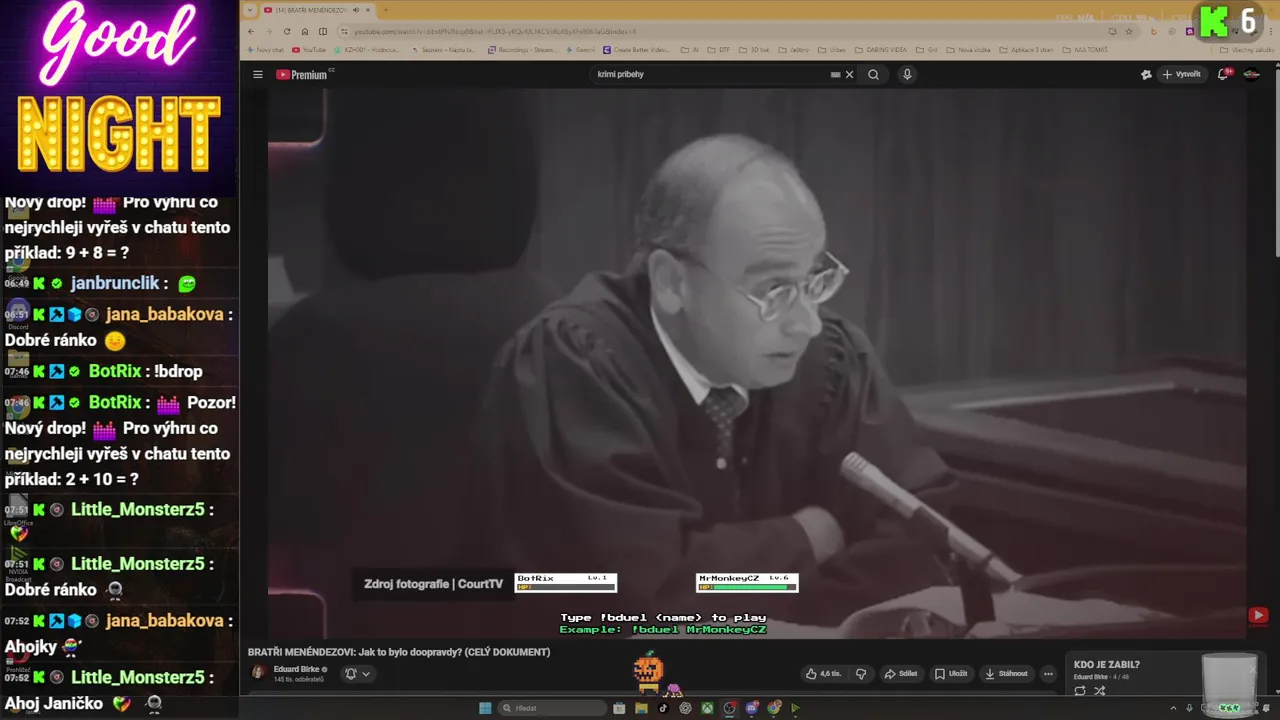Click BotRix '!bdrop' chat message
1280x720 pixels.
pos(178,371)
